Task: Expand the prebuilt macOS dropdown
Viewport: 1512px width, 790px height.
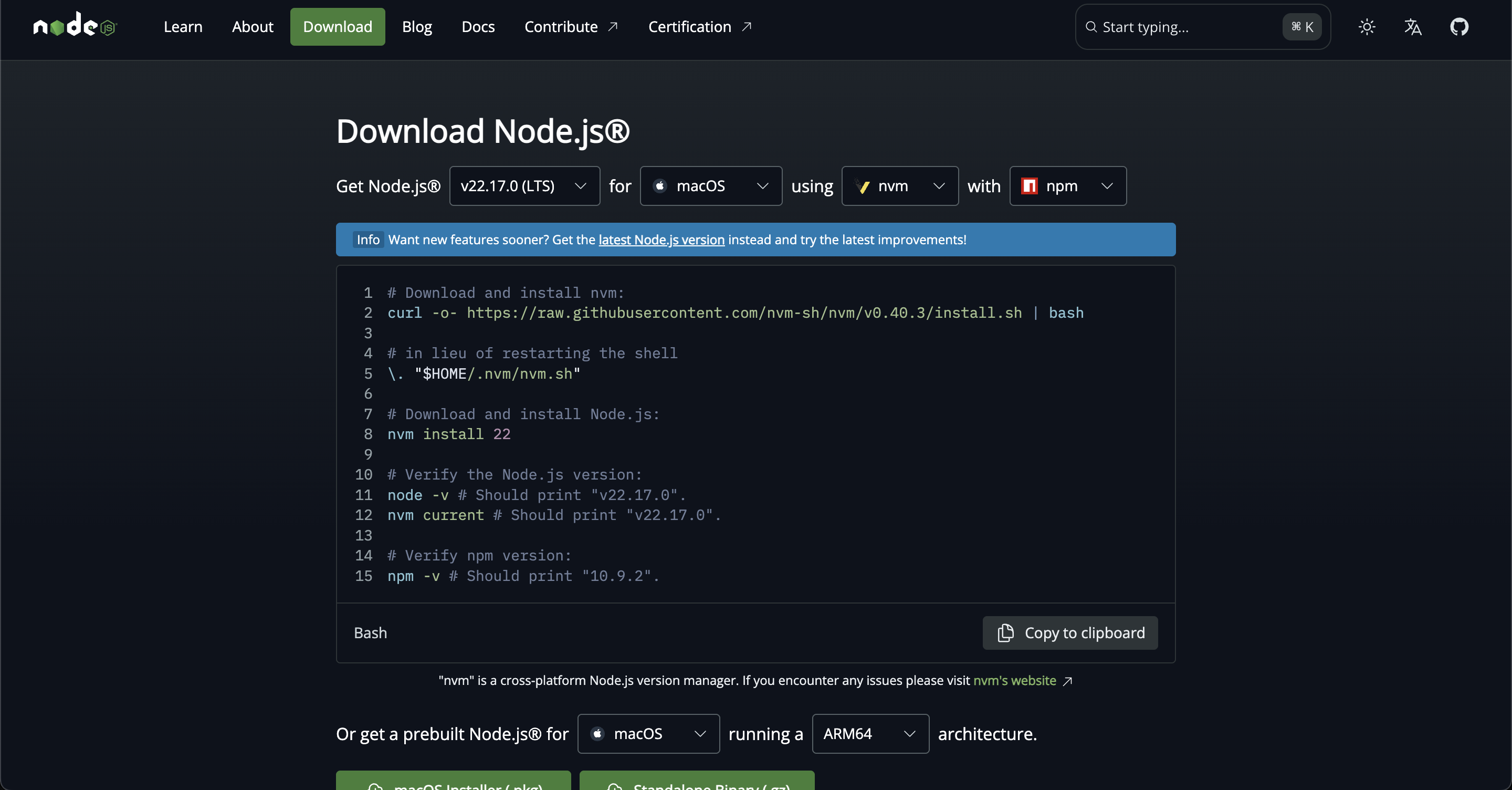Action: click(x=648, y=734)
